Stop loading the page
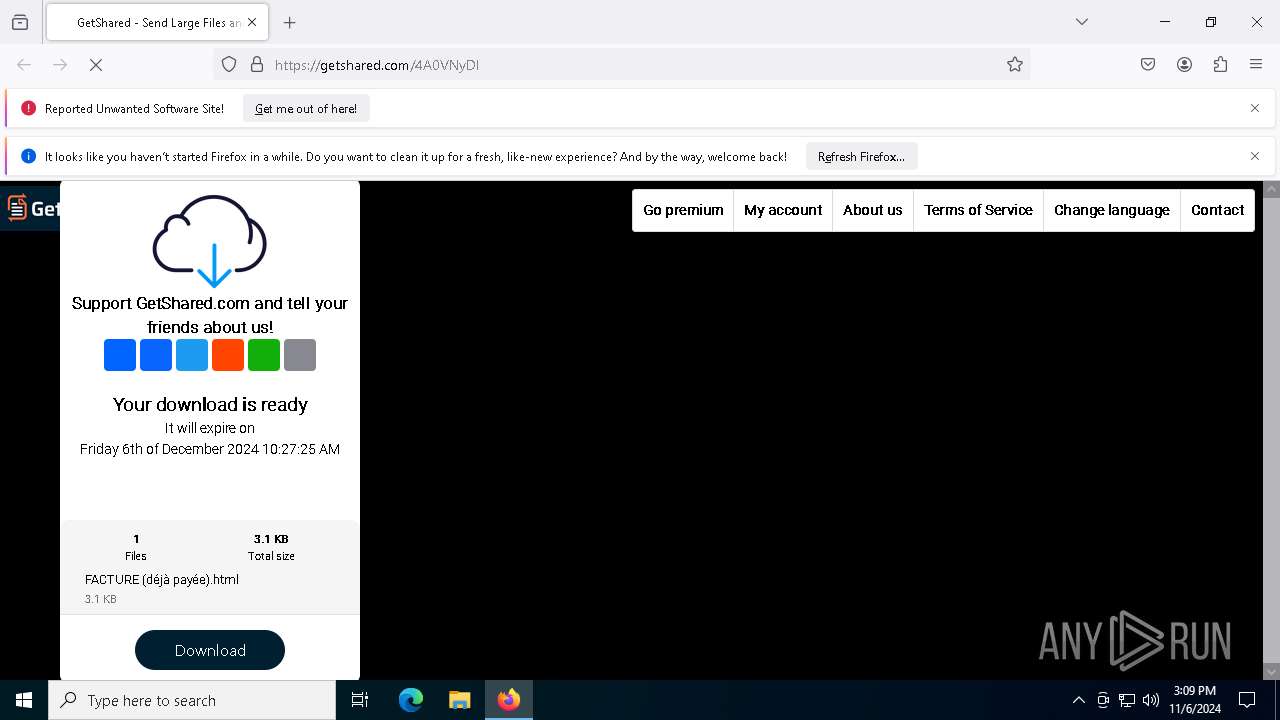 96,65
